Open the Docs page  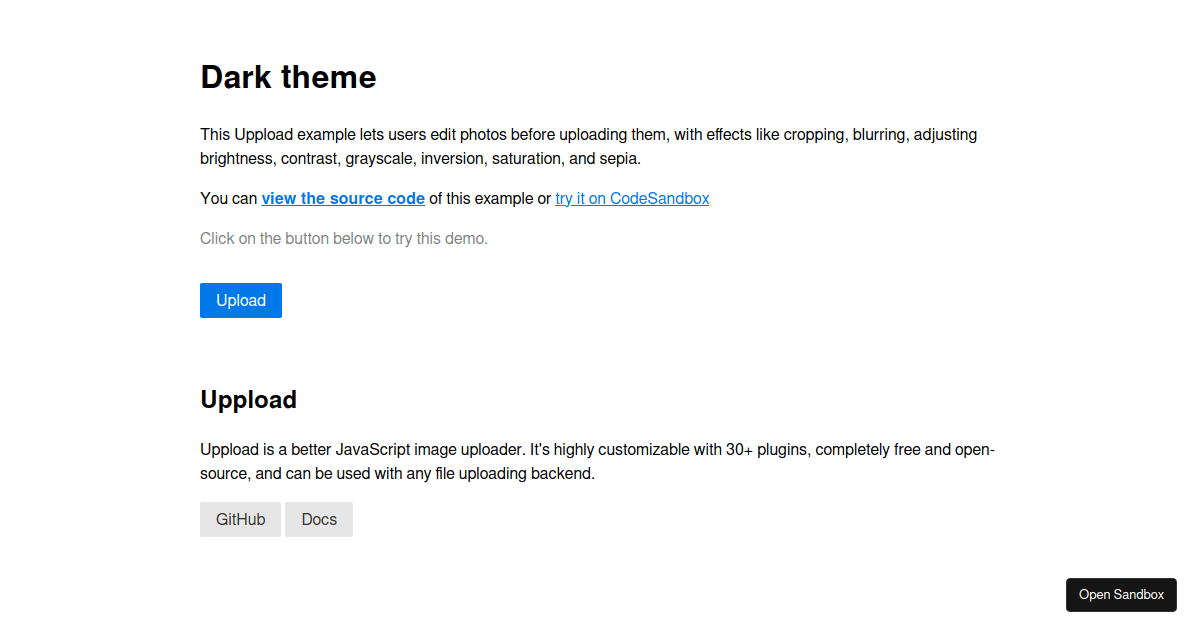click(318, 519)
